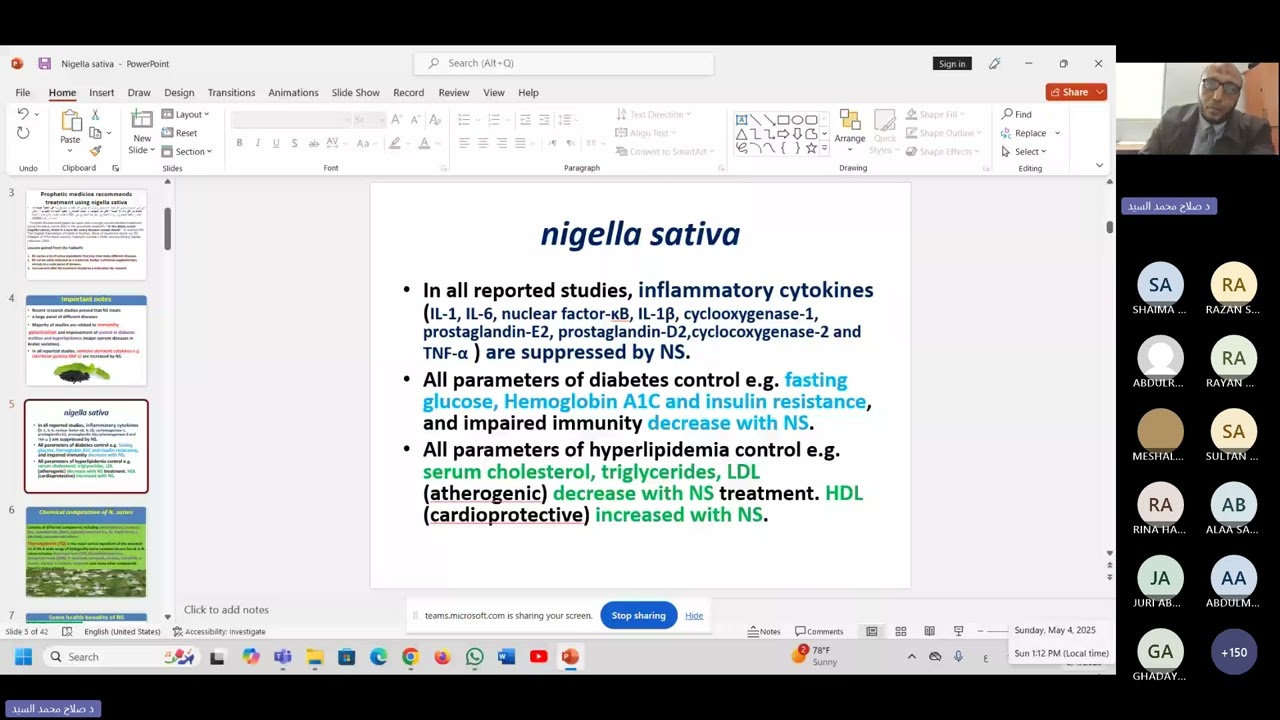Click the Find magnifier button
The height and width of the screenshot is (720, 1280).
[1017, 114]
